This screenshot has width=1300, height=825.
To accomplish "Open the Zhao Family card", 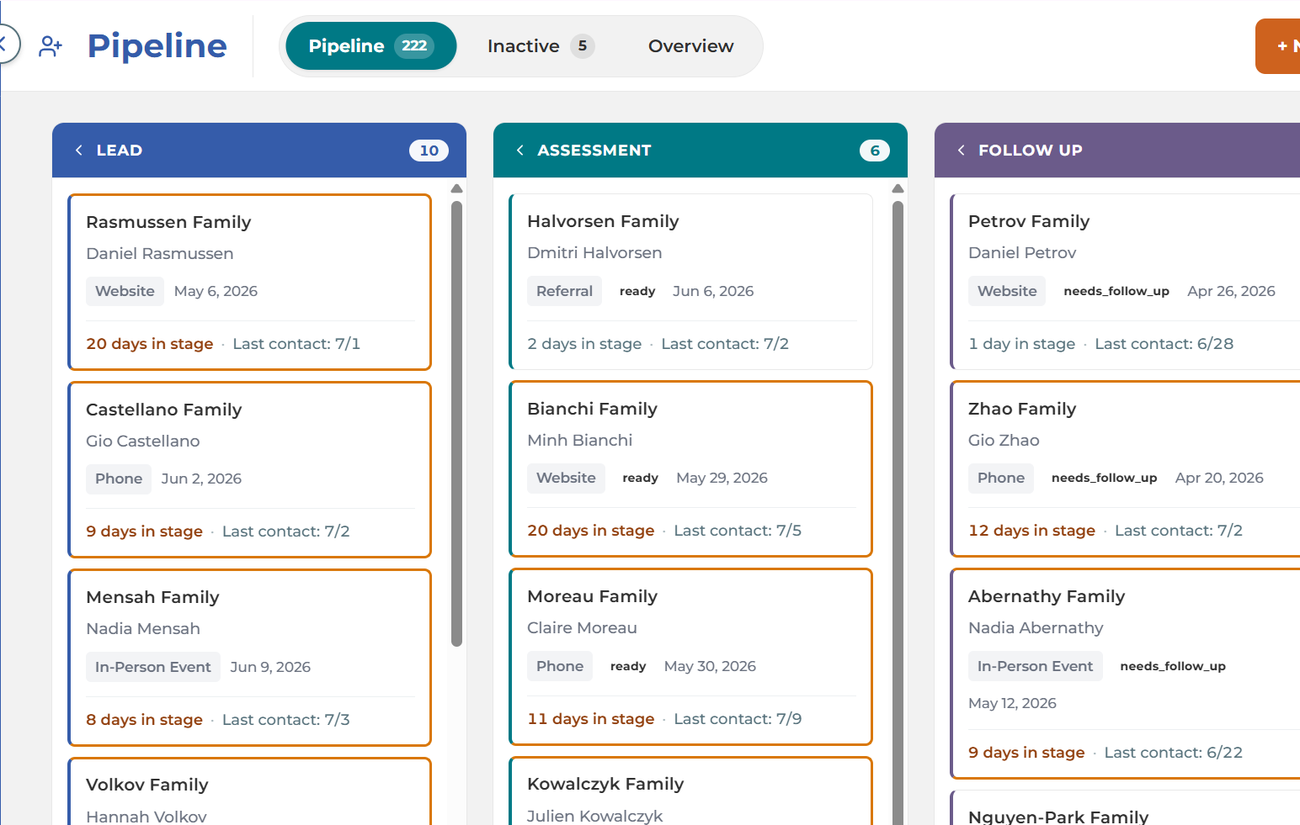I will (1125, 468).
